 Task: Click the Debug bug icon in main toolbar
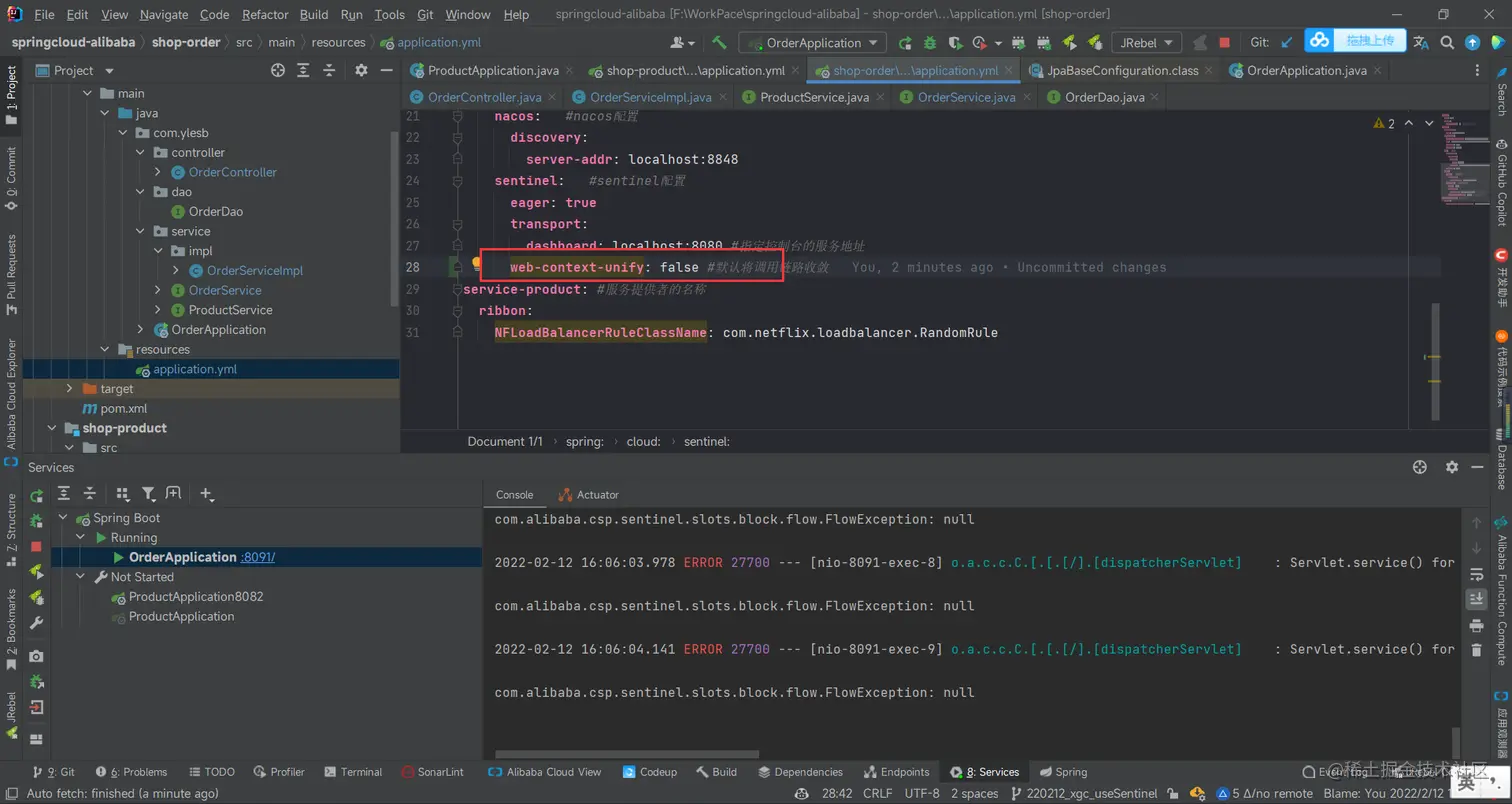coord(930,43)
